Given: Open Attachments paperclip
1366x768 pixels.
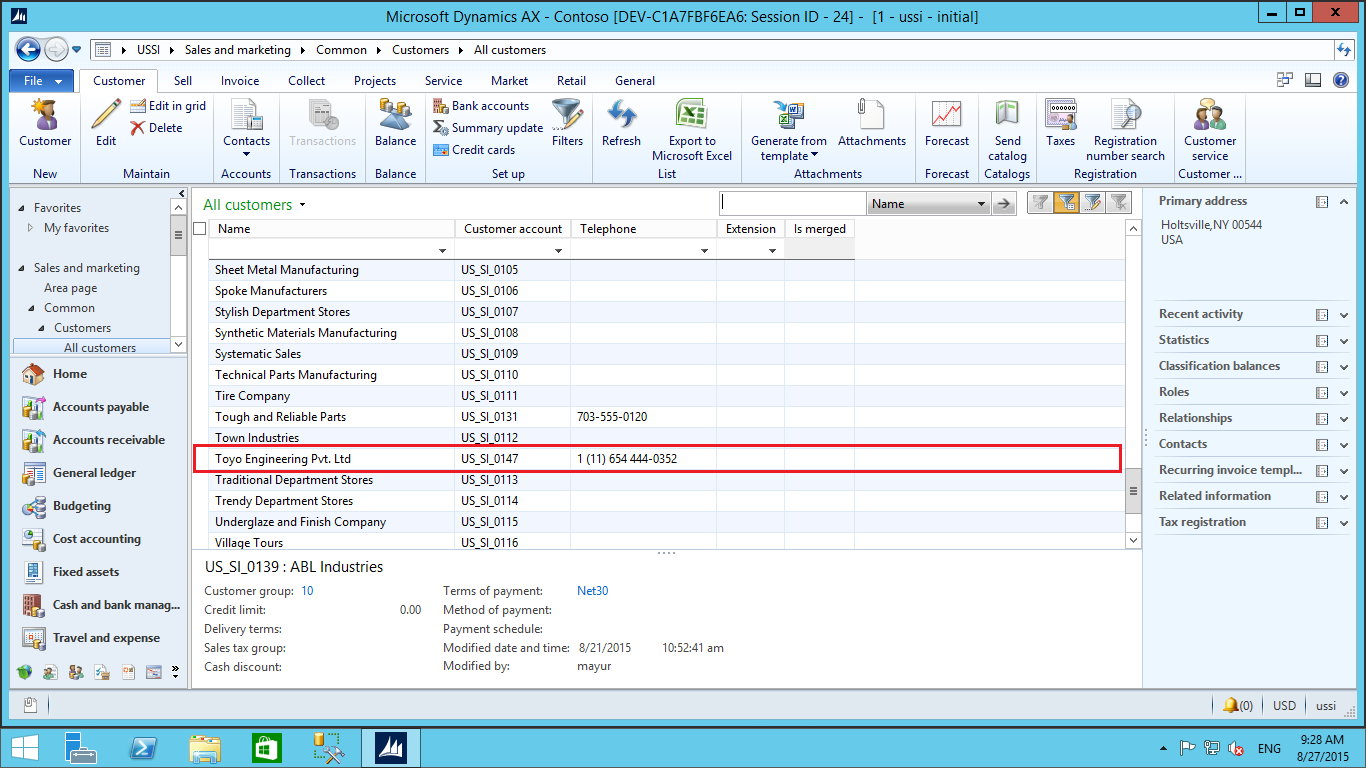Looking at the screenshot, I should click(x=872, y=123).
